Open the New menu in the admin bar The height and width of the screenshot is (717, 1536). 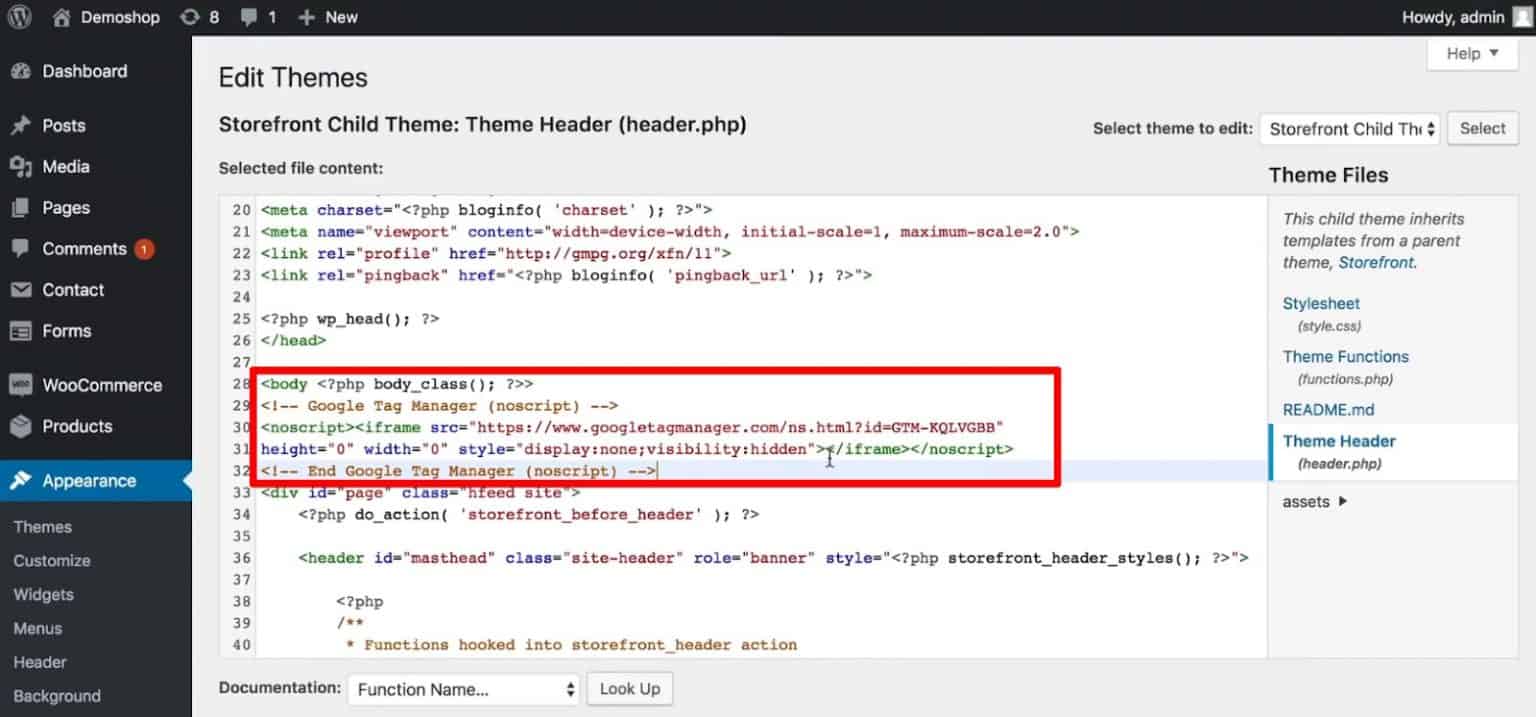pyautogui.click(x=328, y=16)
